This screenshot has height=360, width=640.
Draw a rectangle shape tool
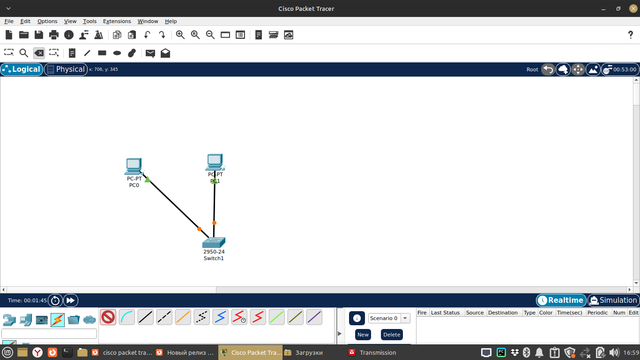(x=102, y=53)
